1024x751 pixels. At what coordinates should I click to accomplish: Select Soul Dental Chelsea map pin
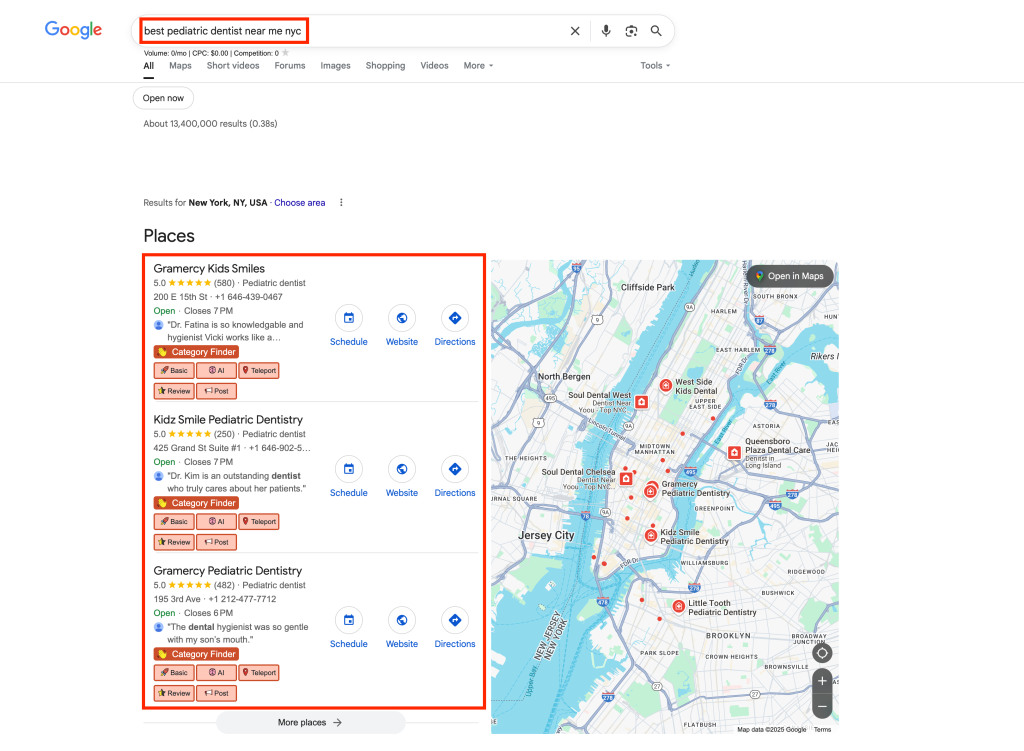[626, 479]
